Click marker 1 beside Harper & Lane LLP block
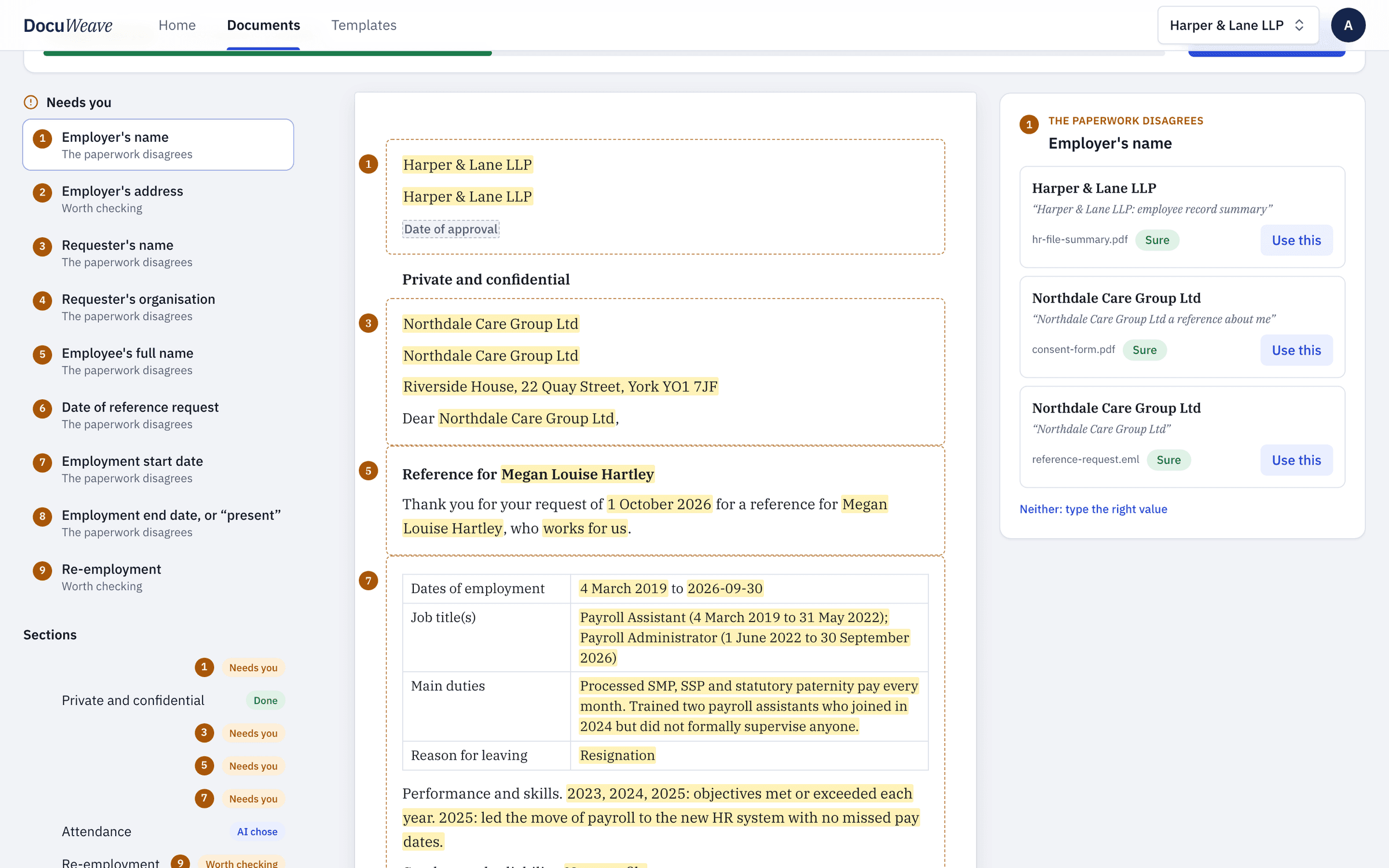 369,164
